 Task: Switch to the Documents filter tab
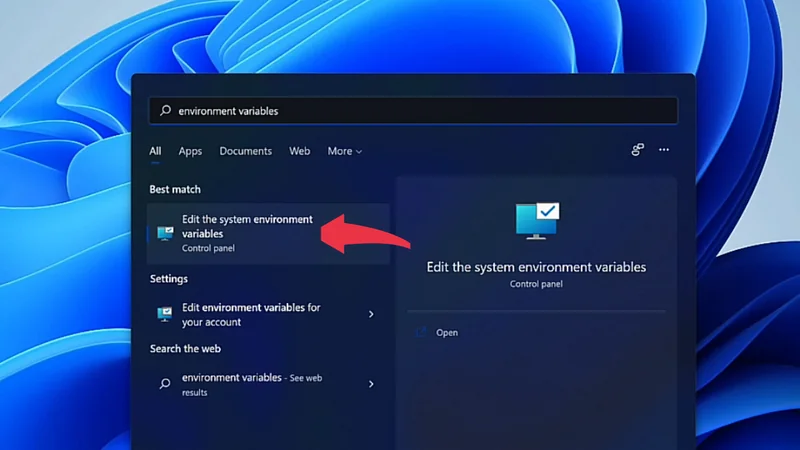click(x=245, y=151)
